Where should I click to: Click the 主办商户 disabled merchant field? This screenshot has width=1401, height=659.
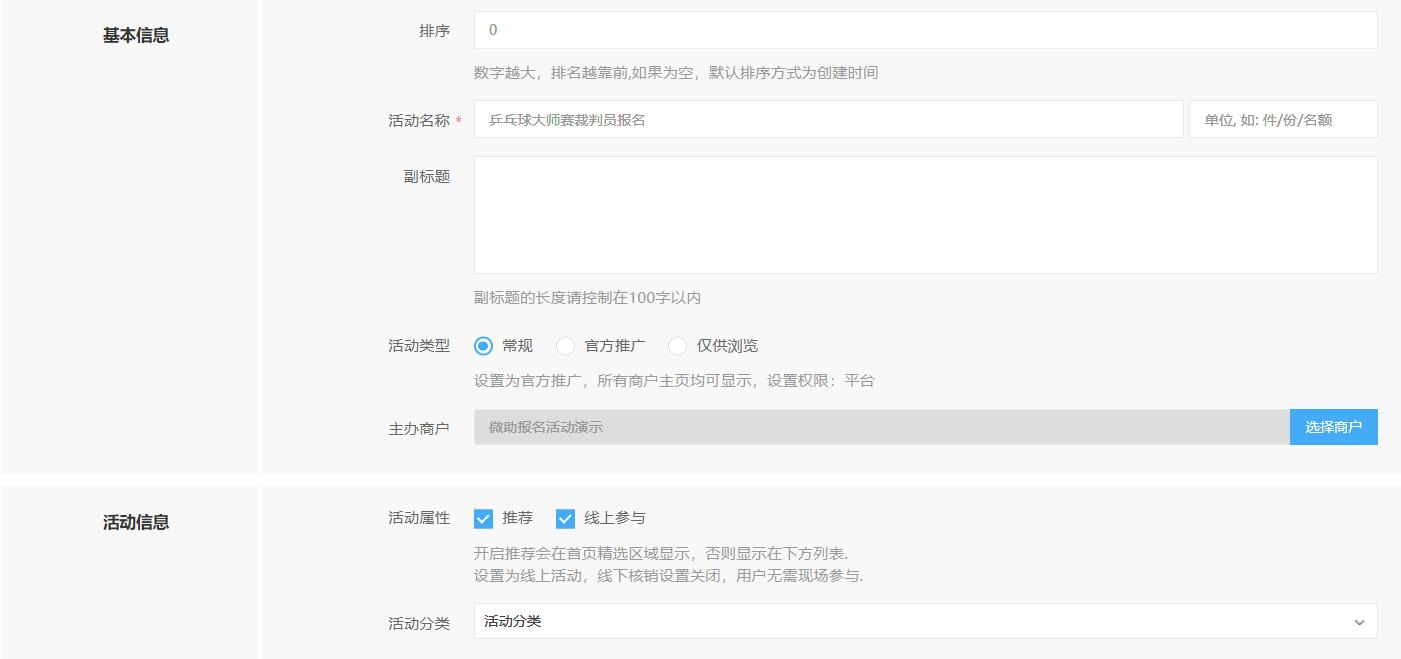[x=881, y=427]
